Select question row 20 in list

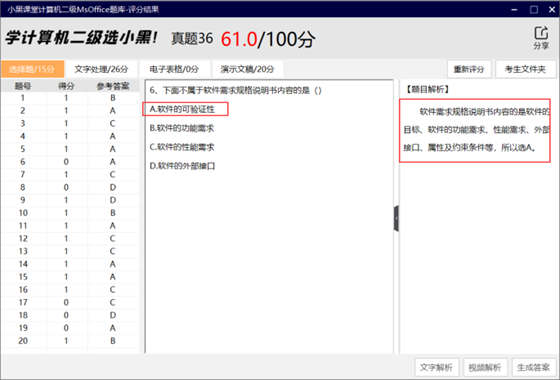(70, 341)
